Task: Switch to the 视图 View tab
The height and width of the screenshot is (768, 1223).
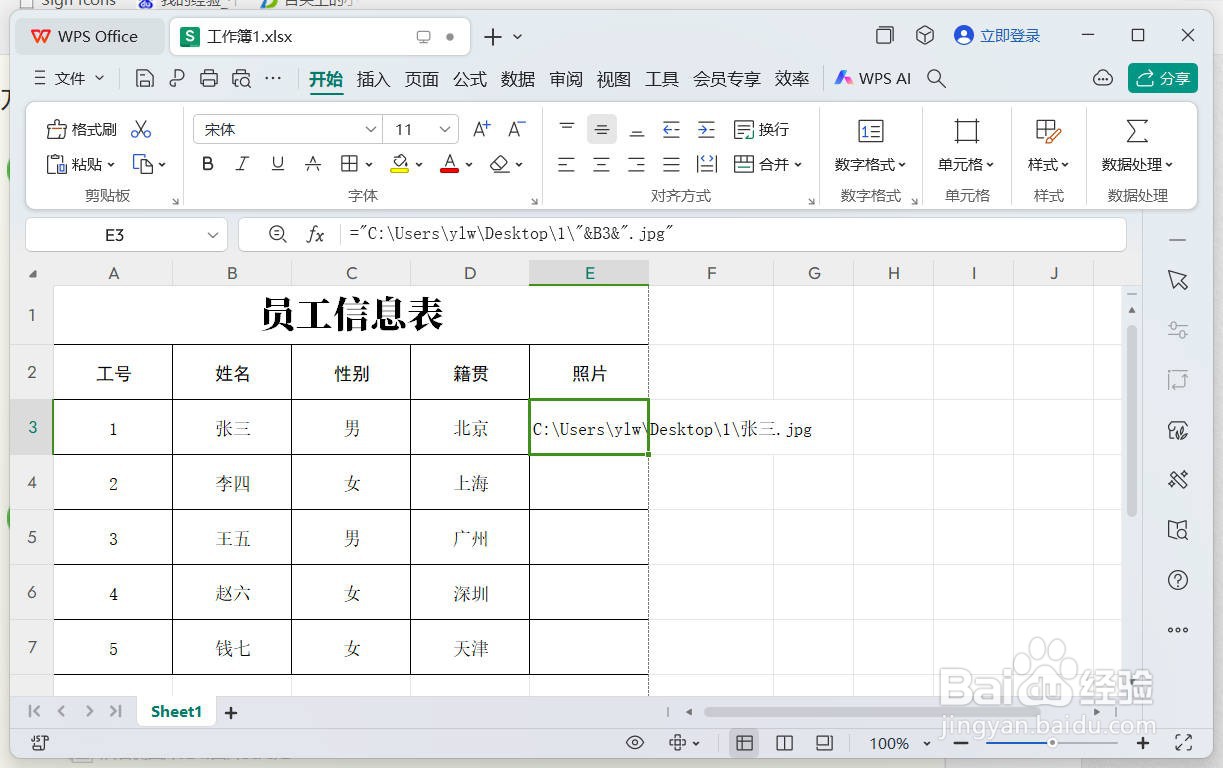Action: pyautogui.click(x=613, y=79)
